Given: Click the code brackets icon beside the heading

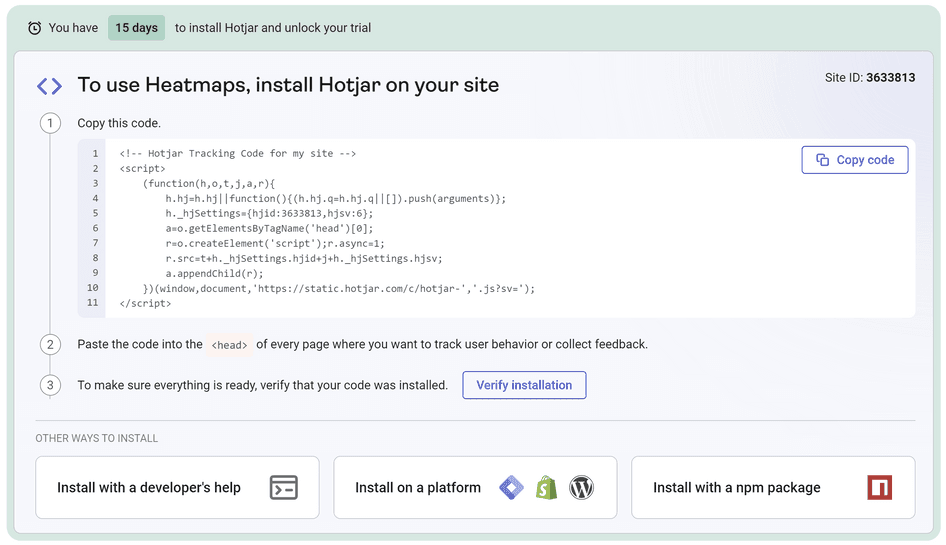Looking at the screenshot, I should tap(49, 86).
